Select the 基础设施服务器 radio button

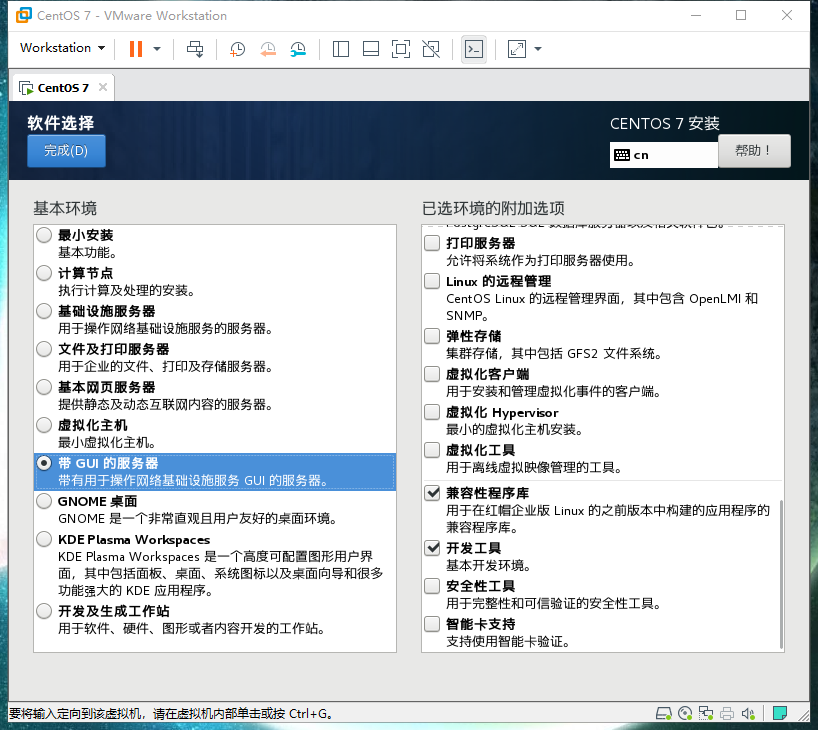tap(44, 311)
